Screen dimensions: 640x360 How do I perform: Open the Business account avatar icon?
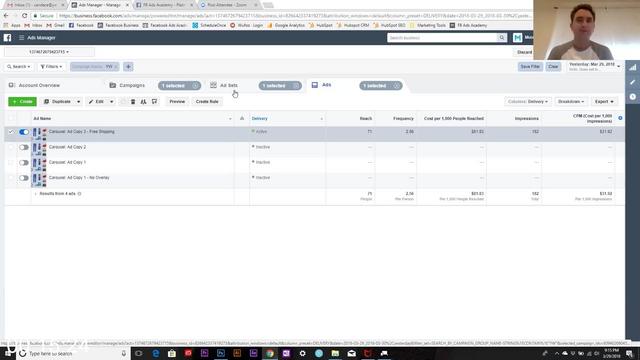click(518, 38)
